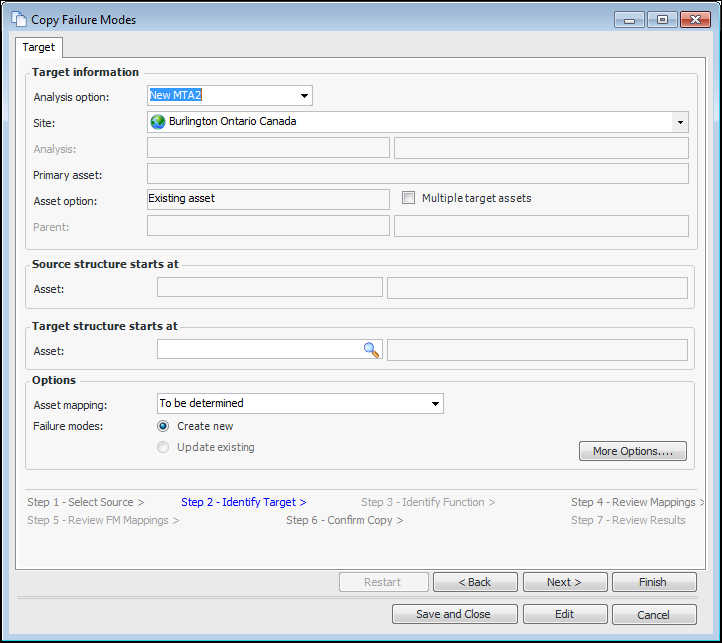Select the Create new radio button
This screenshot has width=722, height=643.
tap(164, 426)
